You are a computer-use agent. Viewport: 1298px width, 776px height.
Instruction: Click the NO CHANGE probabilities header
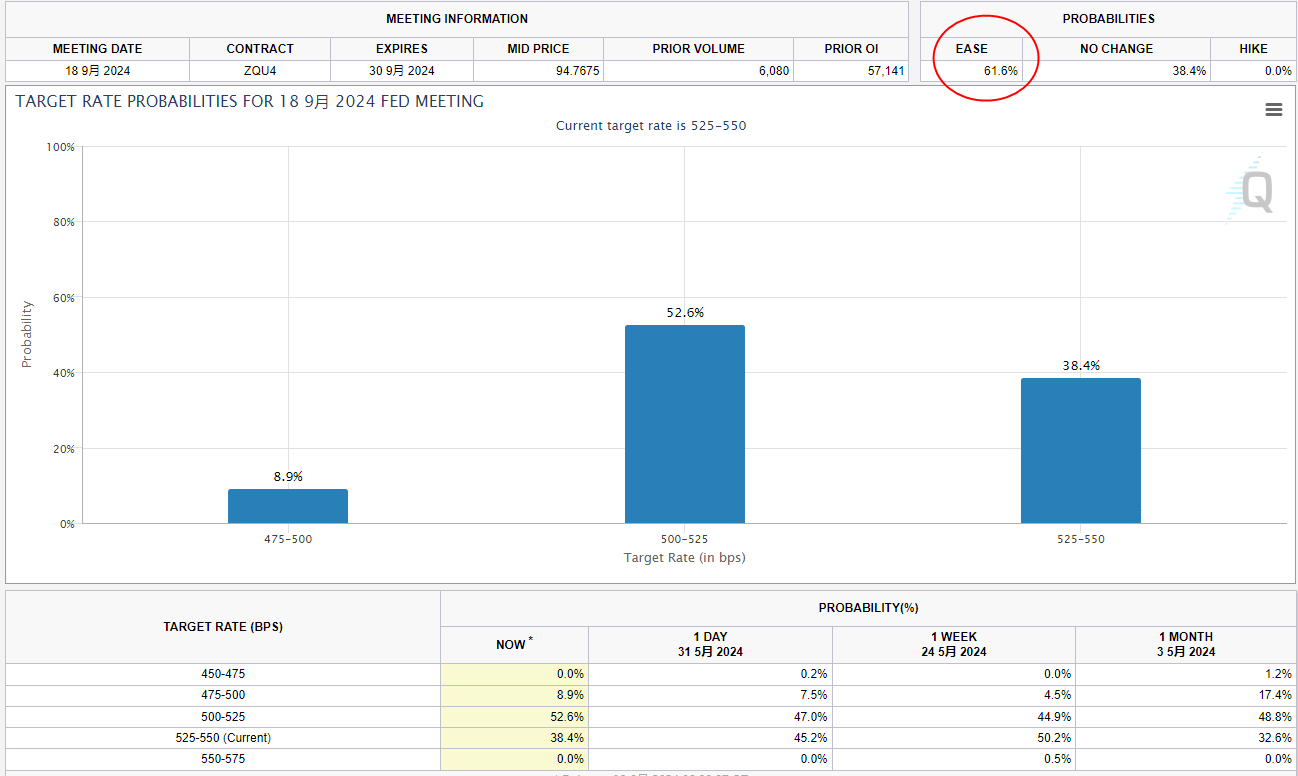tap(1116, 49)
